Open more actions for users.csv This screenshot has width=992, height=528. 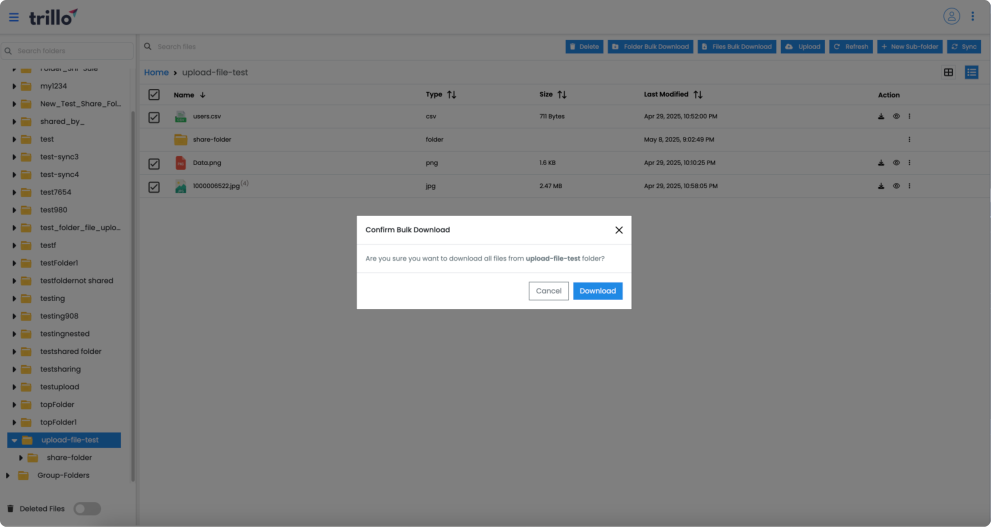pos(909,116)
